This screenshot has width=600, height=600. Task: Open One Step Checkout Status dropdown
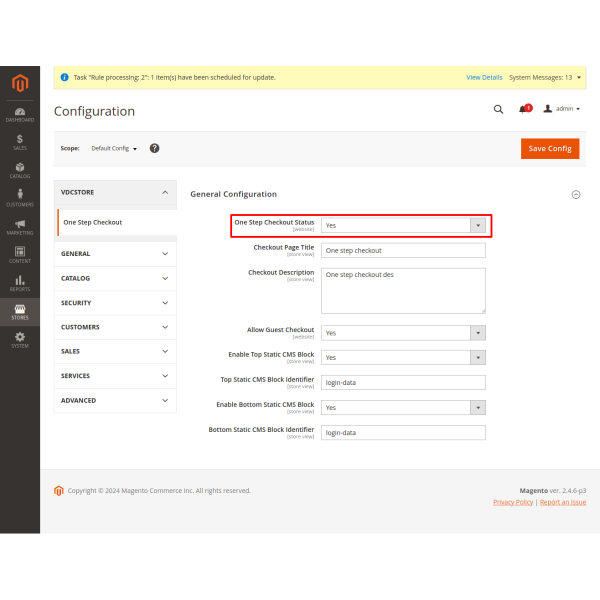pos(403,226)
